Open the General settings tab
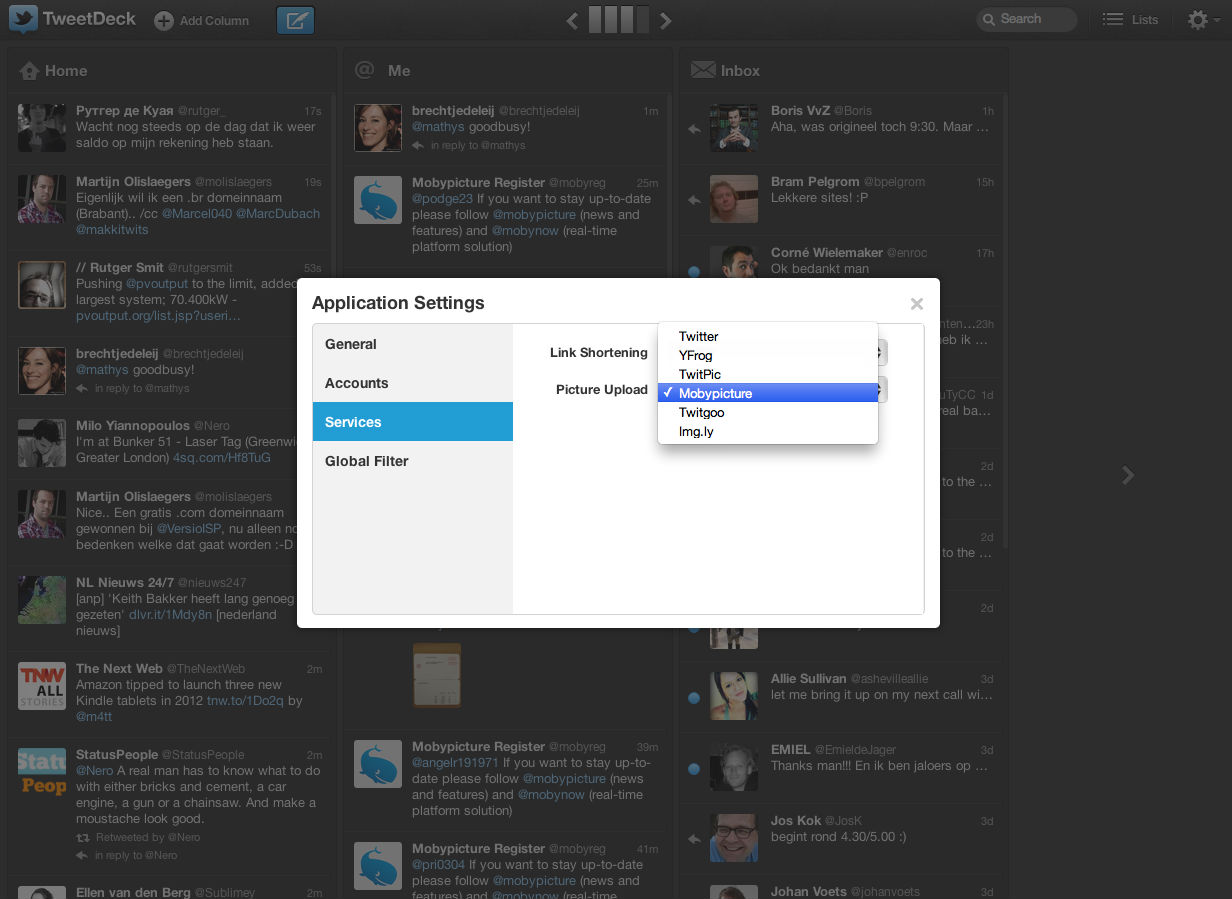The image size is (1232, 899). click(351, 344)
